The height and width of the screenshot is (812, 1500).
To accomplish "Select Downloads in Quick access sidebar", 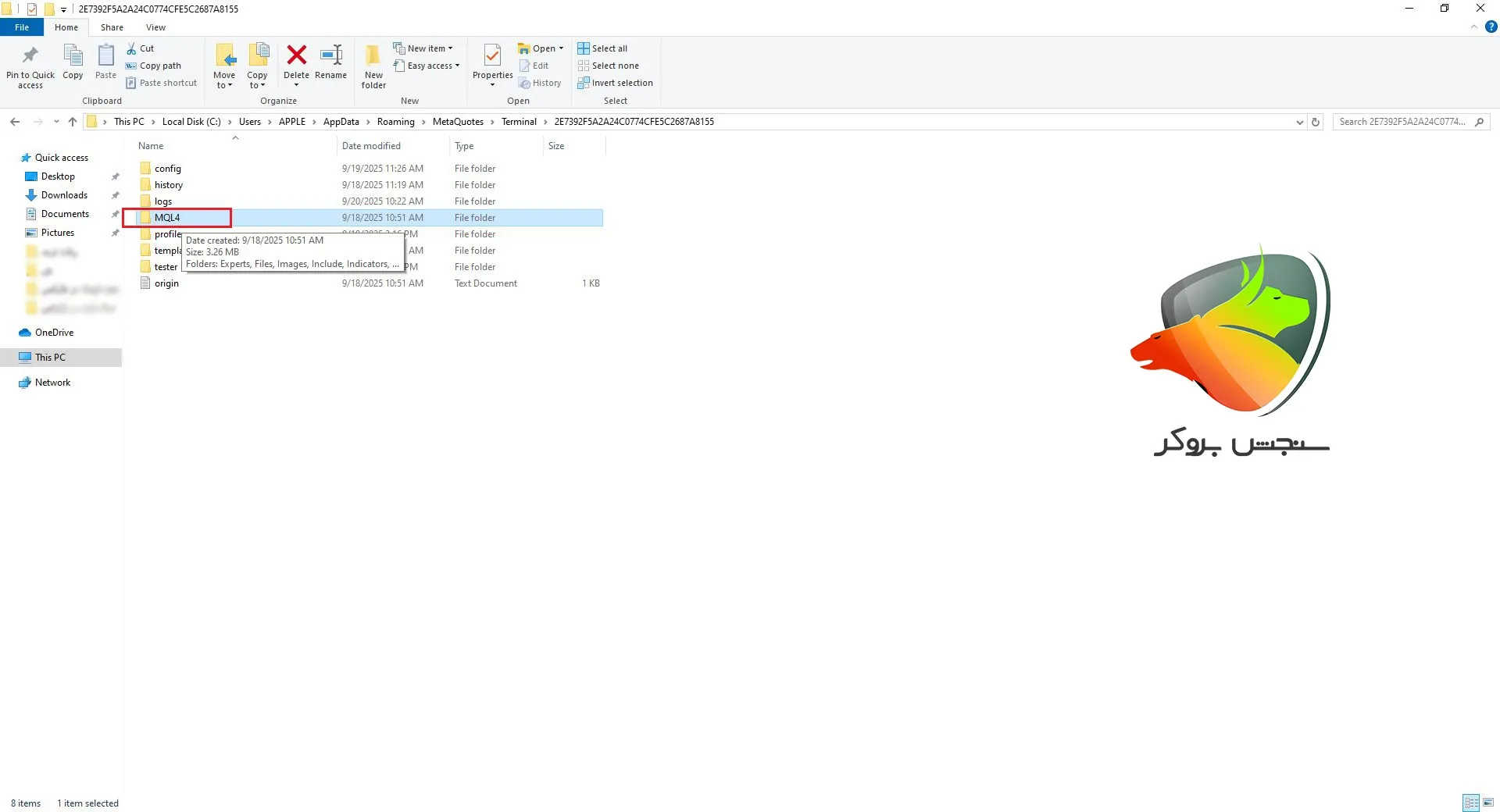I will (x=64, y=195).
